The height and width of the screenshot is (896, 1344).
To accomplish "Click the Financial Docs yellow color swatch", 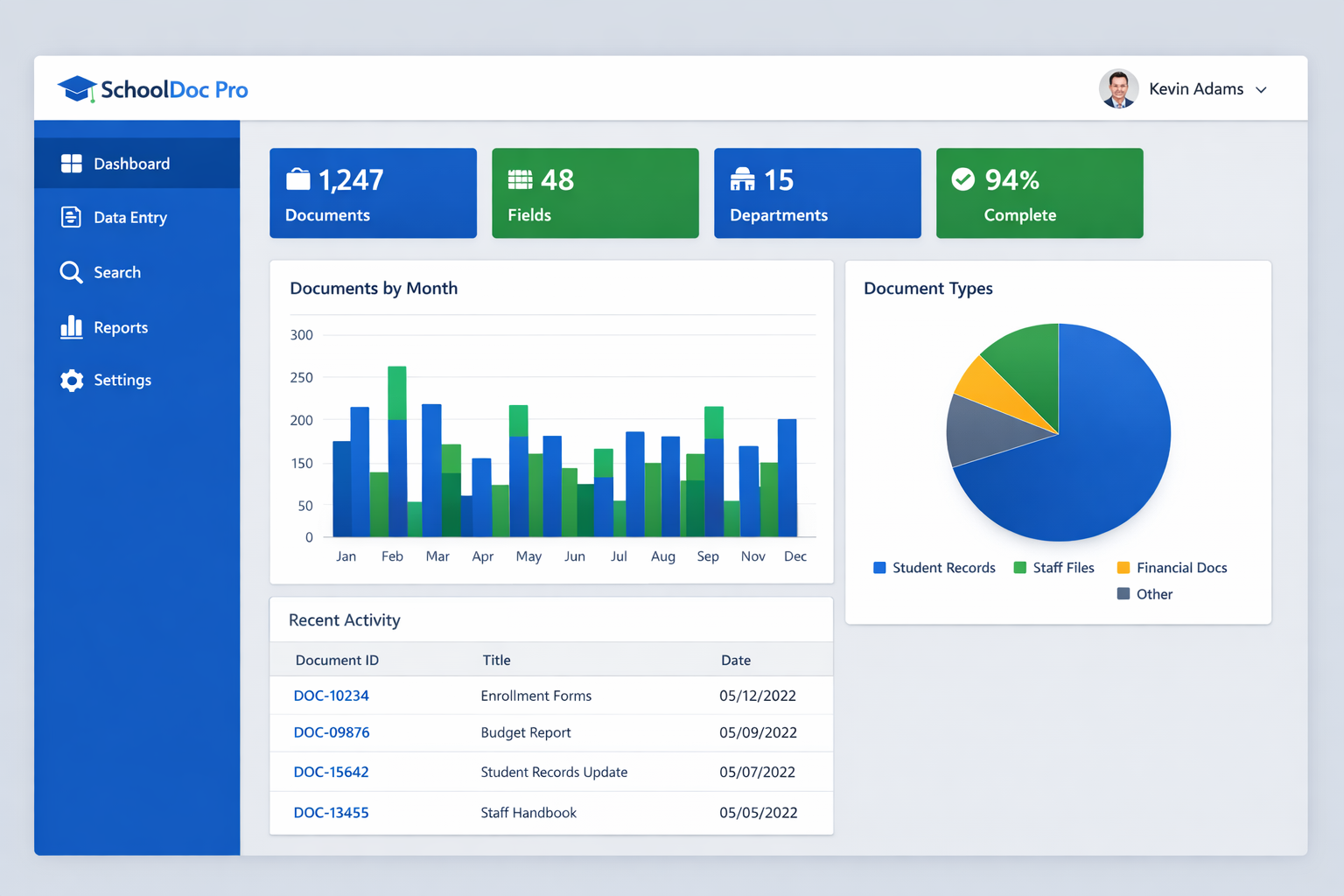I will 1123,567.
